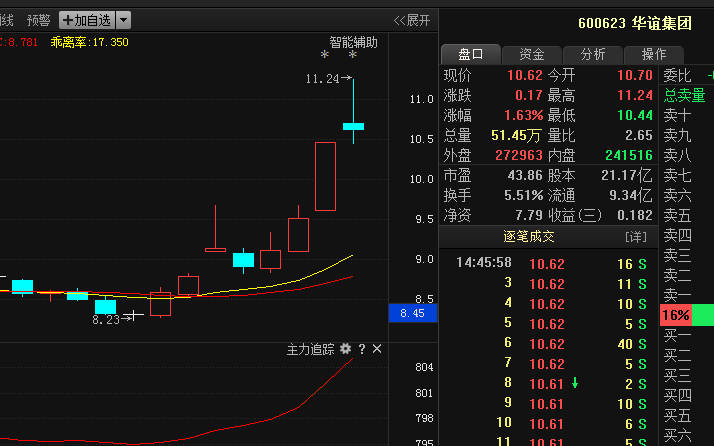Open the 预警 alert option
714x446 pixels.
[x=39, y=21]
